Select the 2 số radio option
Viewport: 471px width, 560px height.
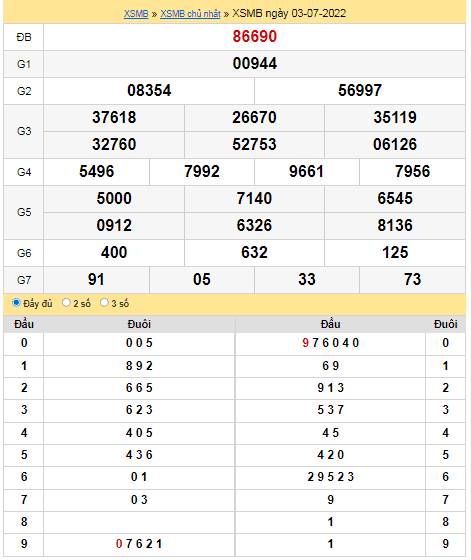coord(66,303)
